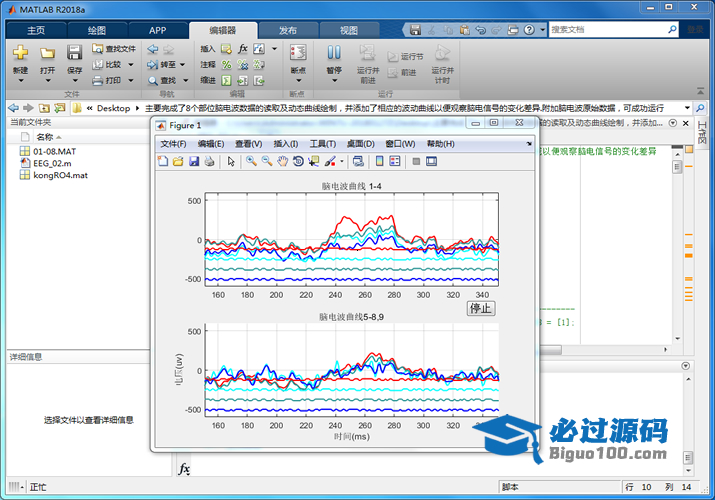
Task: Open the 暂停 dropdown arrow
Action: pyautogui.click(x=334, y=81)
